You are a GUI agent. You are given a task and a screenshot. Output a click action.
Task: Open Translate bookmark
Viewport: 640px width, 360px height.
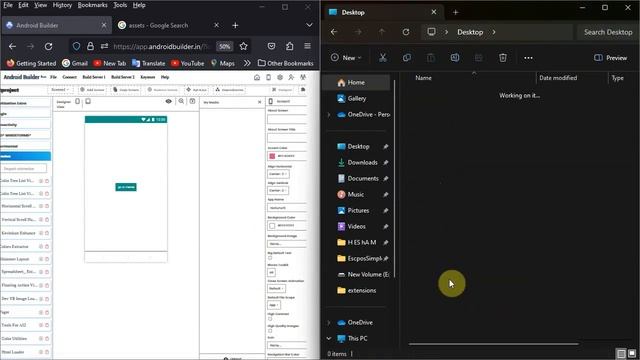(x=148, y=63)
